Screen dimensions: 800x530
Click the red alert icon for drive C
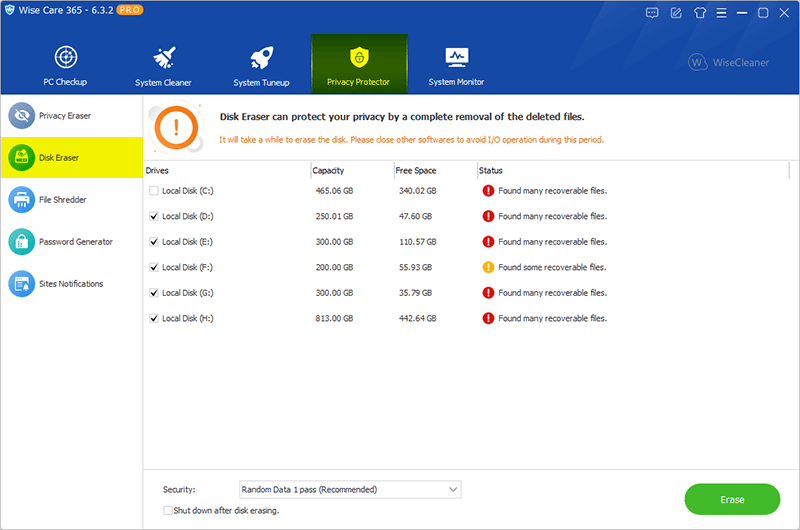point(488,191)
